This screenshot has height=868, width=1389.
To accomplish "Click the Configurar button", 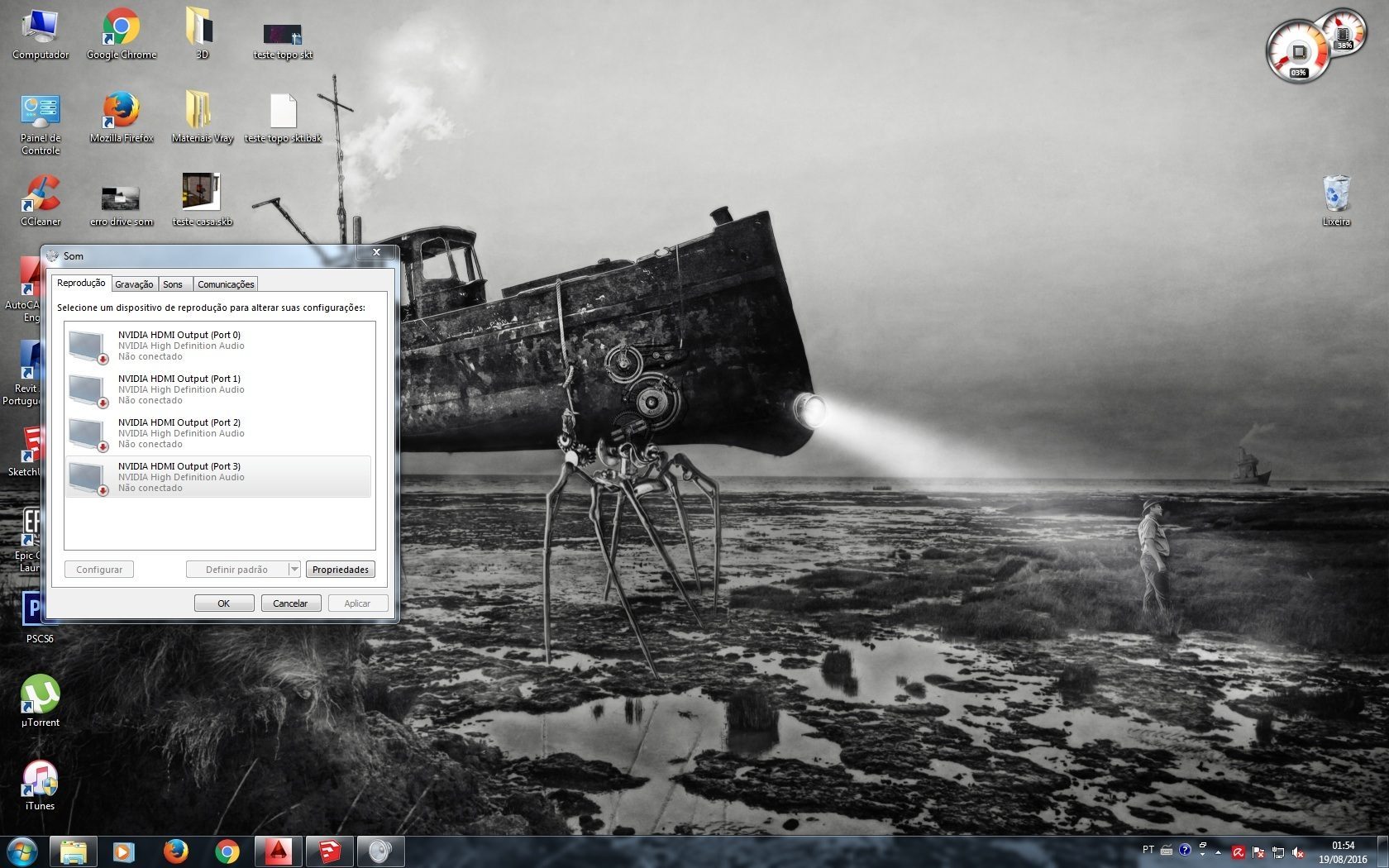I will tap(99, 570).
